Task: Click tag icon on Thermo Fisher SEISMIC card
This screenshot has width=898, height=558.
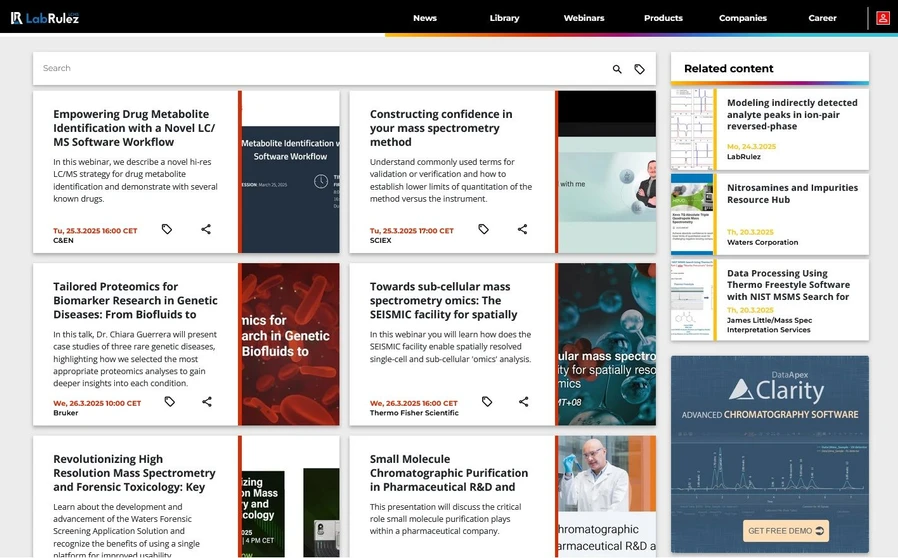Action: (x=487, y=402)
